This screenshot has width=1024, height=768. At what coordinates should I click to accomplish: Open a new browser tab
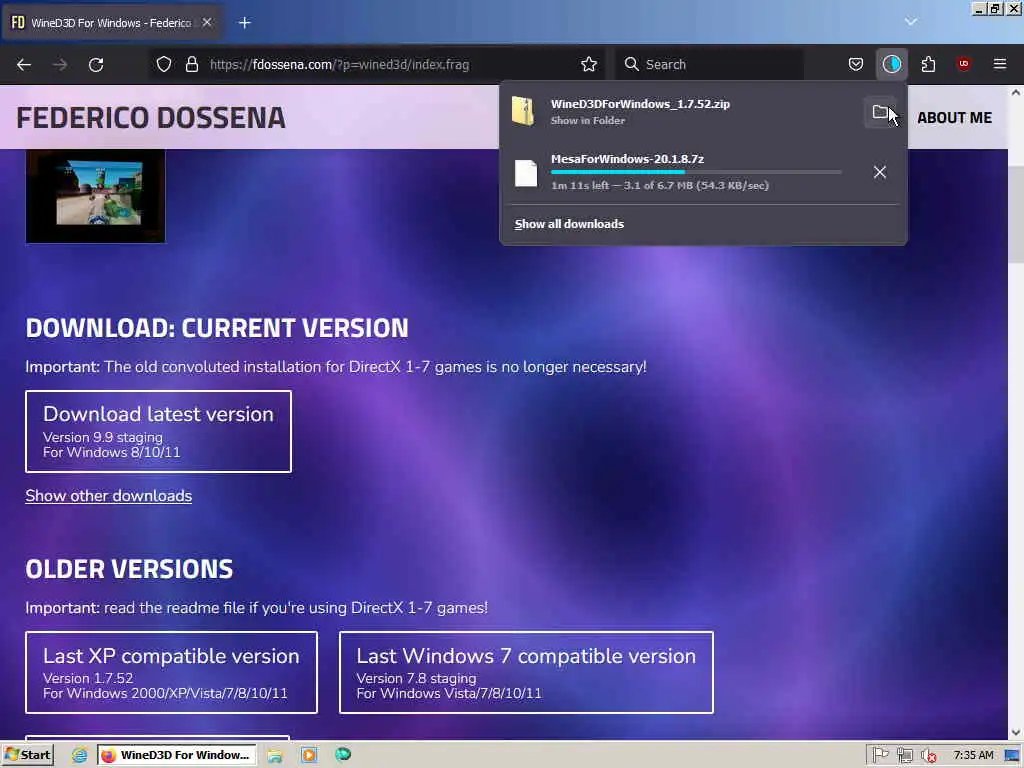tap(245, 23)
